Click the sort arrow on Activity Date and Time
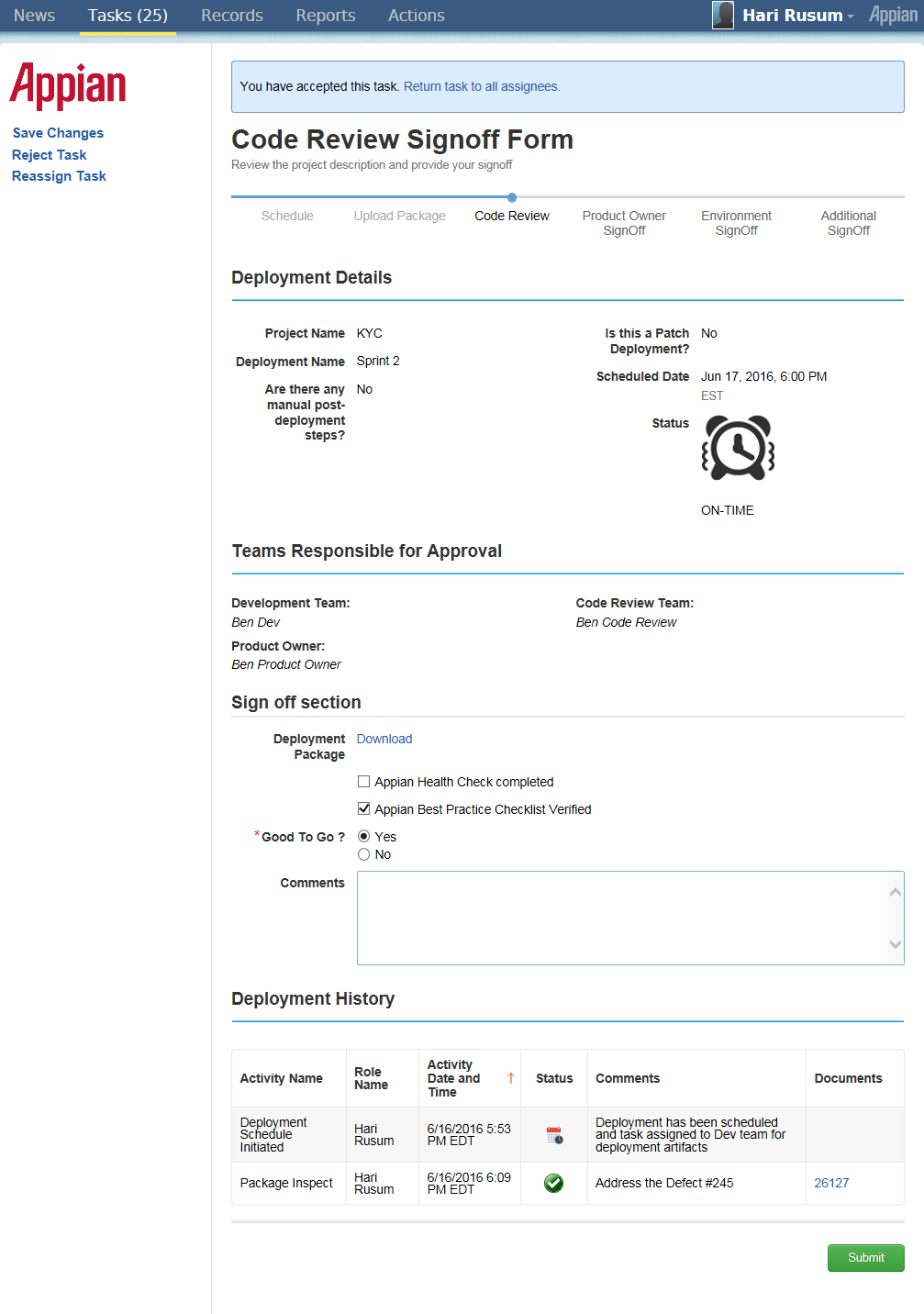Screen dimensions: 924x1314 (511, 1078)
